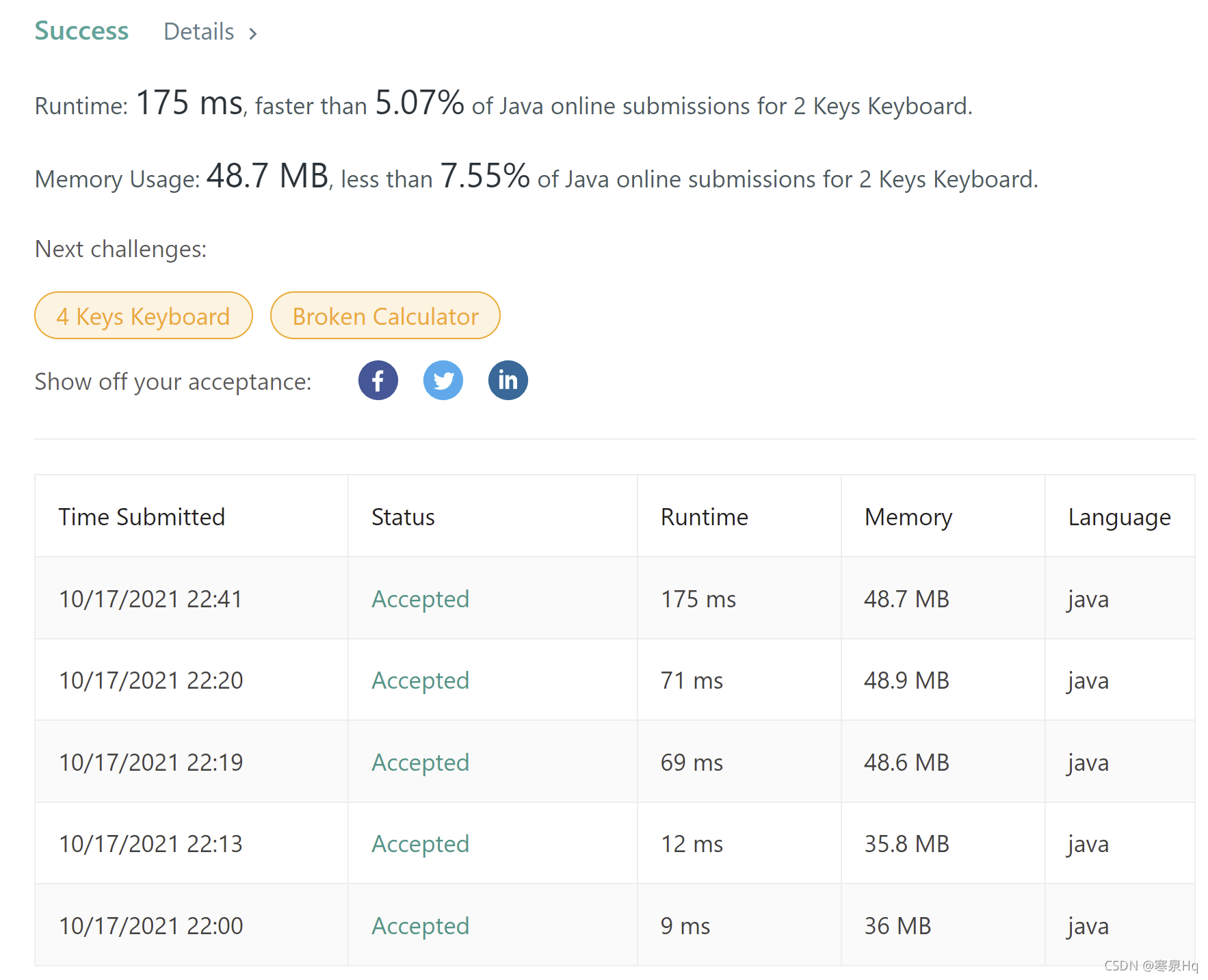Open Accepted submission from 22:20
This screenshot has width=1208, height=980.
pyautogui.click(x=420, y=680)
